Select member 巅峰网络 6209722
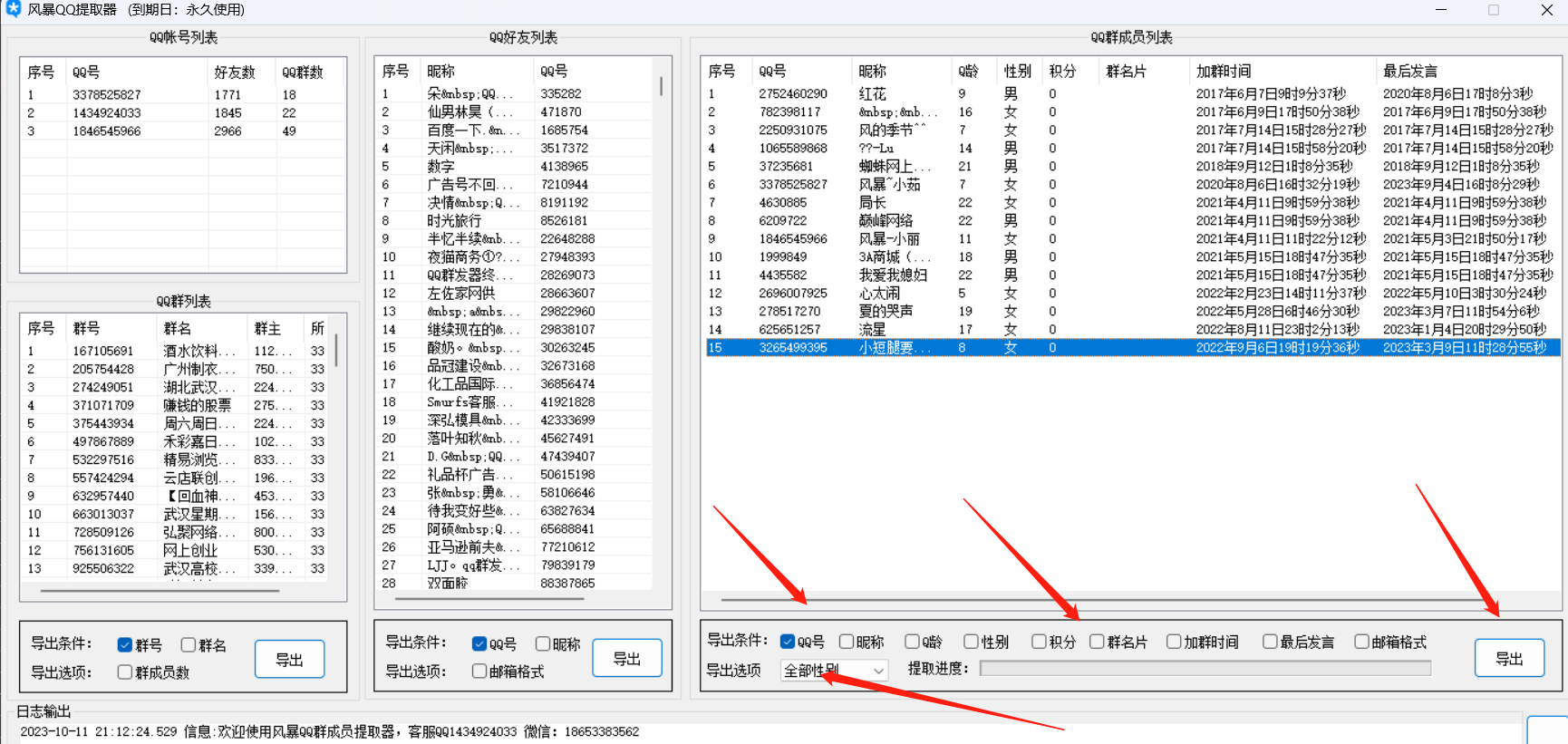 pos(1132,220)
